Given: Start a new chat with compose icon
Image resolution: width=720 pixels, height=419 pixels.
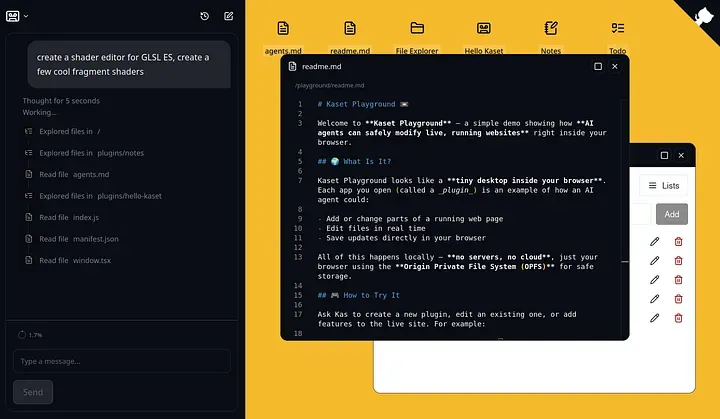Looking at the screenshot, I should [x=228, y=16].
